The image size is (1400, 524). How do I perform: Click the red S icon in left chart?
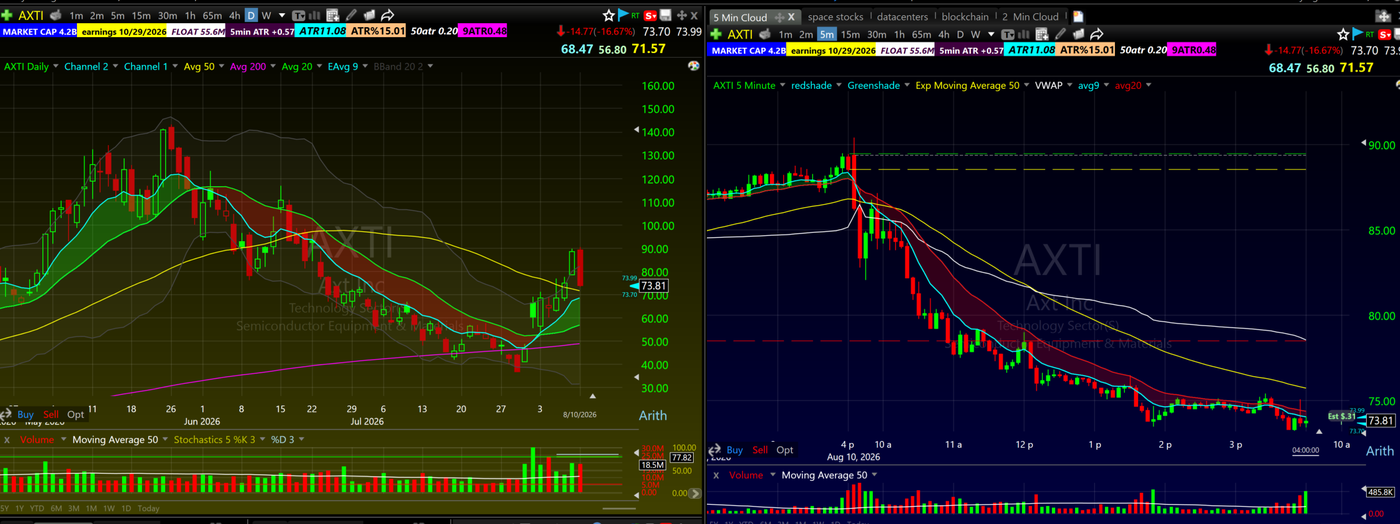pos(650,15)
